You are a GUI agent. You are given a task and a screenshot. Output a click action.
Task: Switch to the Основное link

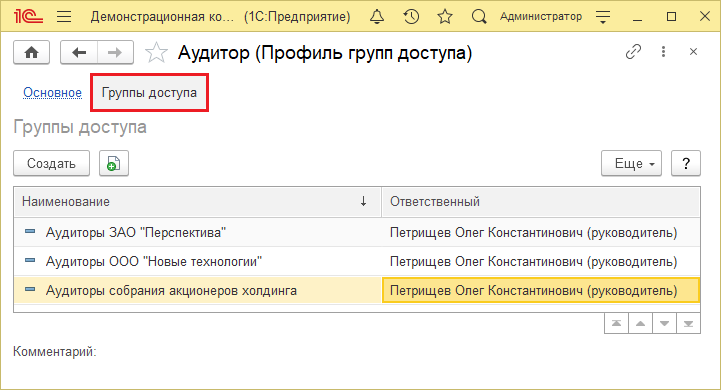point(52,92)
